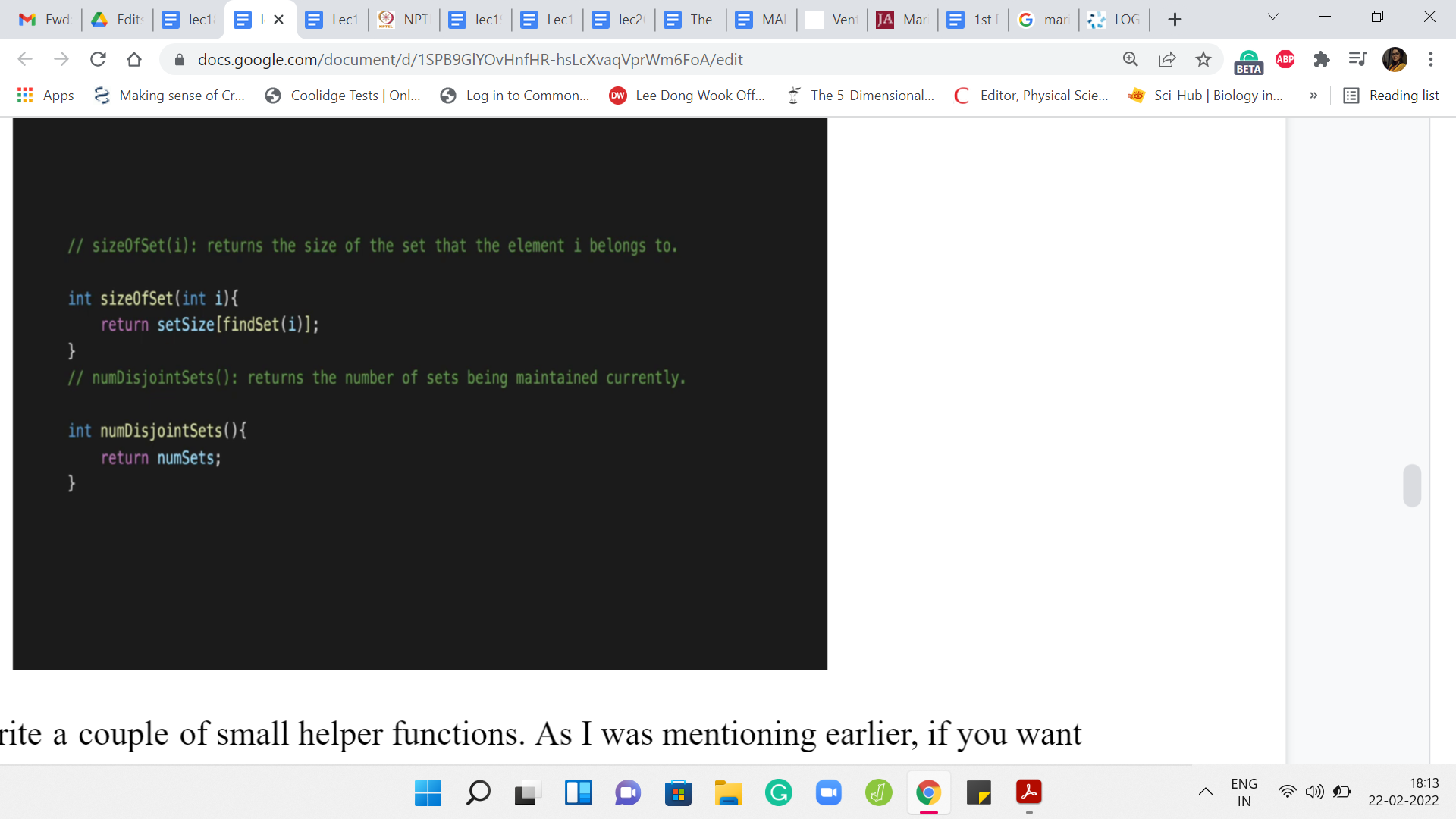Switch to the Gmail Fwd tab
Screen dimensions: 1456x819
[x=44, y=20]
